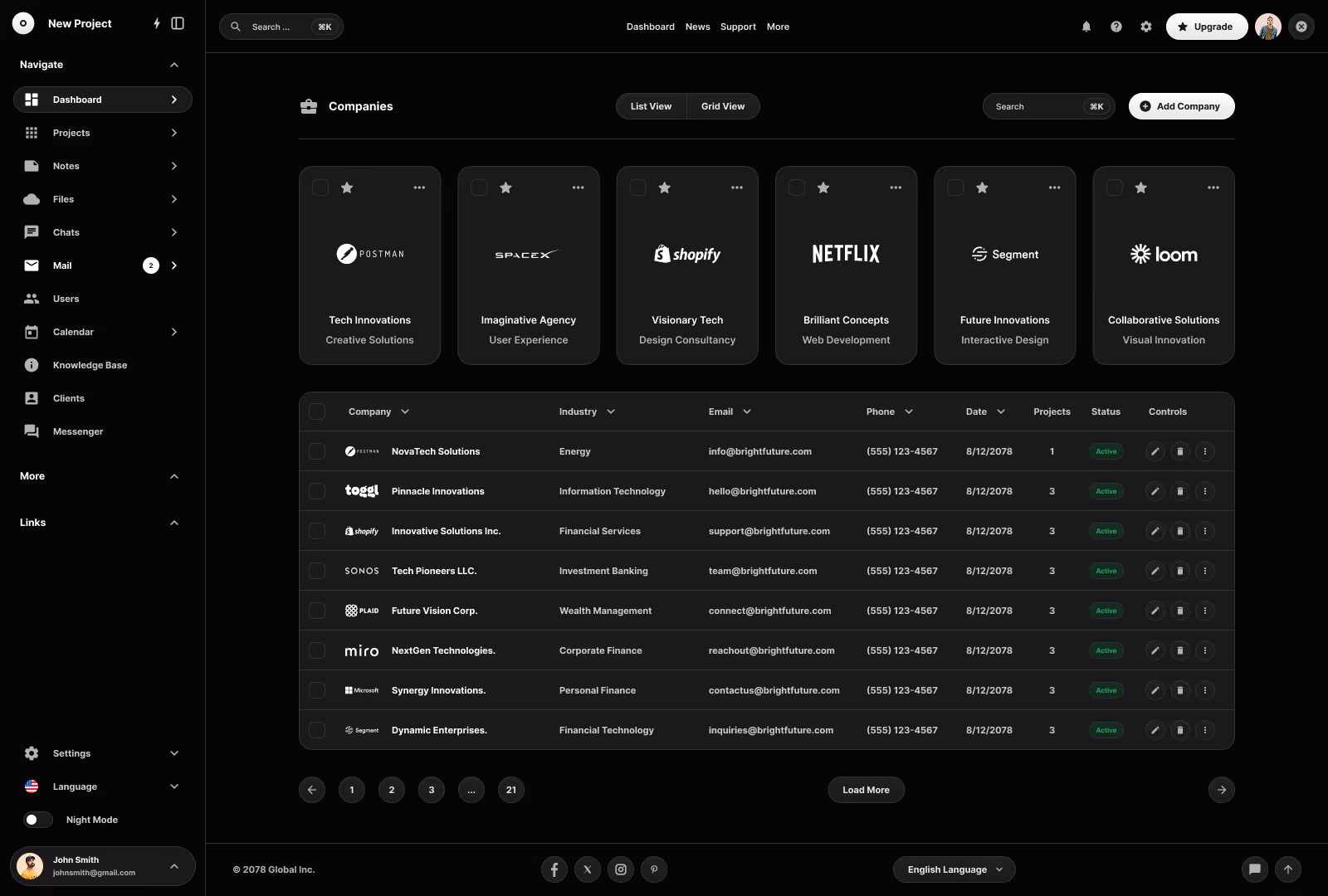Open the Instagram footer icon
Screen dimensions: 1328x896
click(621, 869)
